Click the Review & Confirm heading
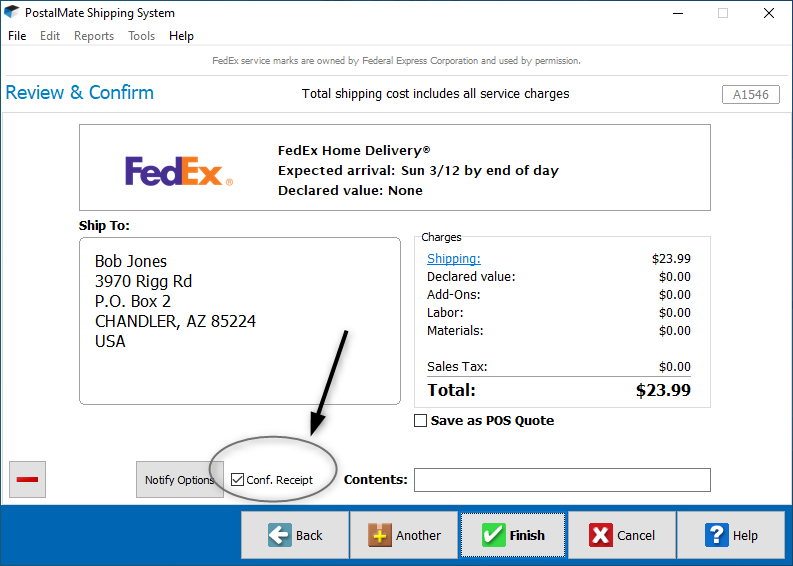 79,93
